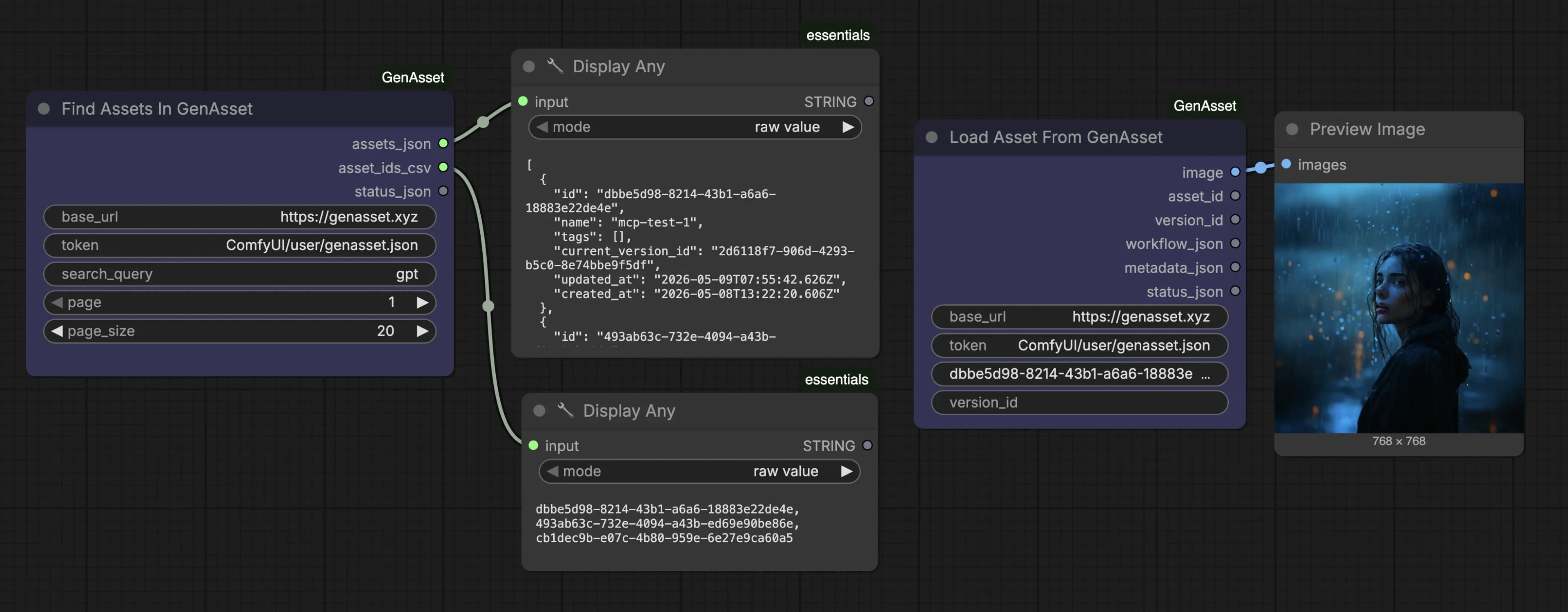Viewport: 1568px width, 612px height.
Task: Click the rainy woman preview image
Action: pos(1399,308)
